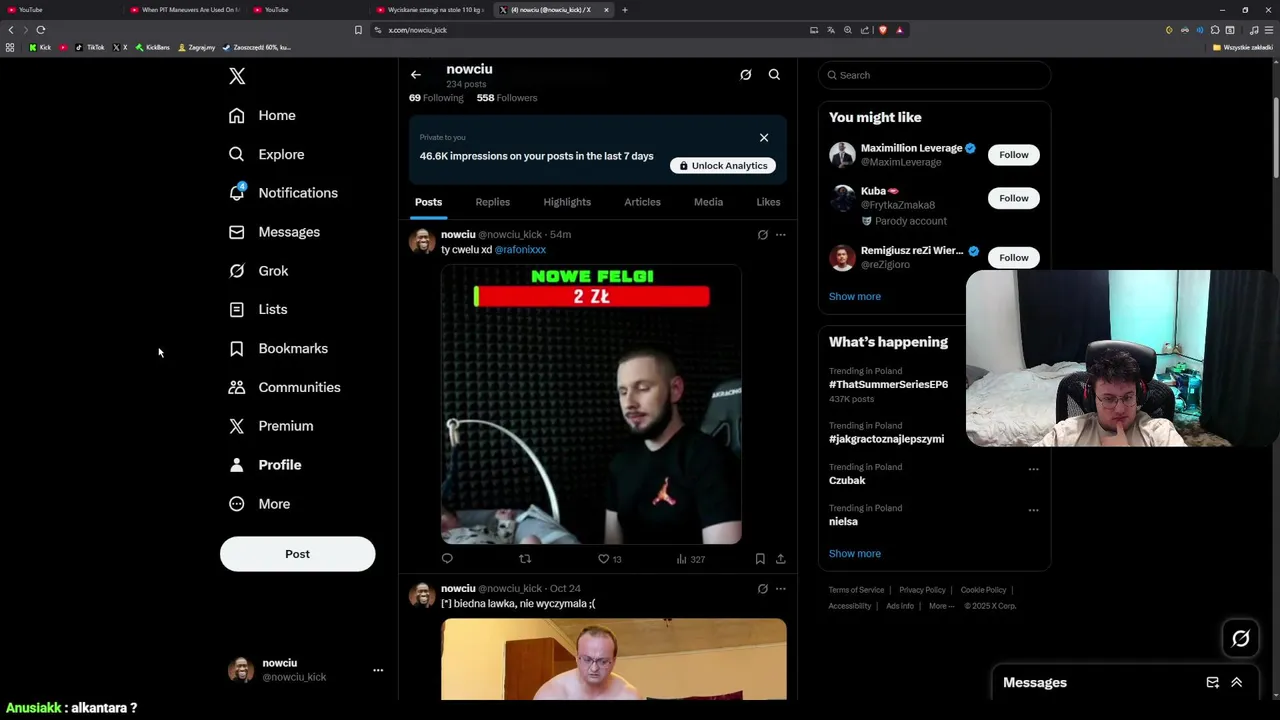
Task: Click the Unlock Analytics button
Action: [723, 166]
